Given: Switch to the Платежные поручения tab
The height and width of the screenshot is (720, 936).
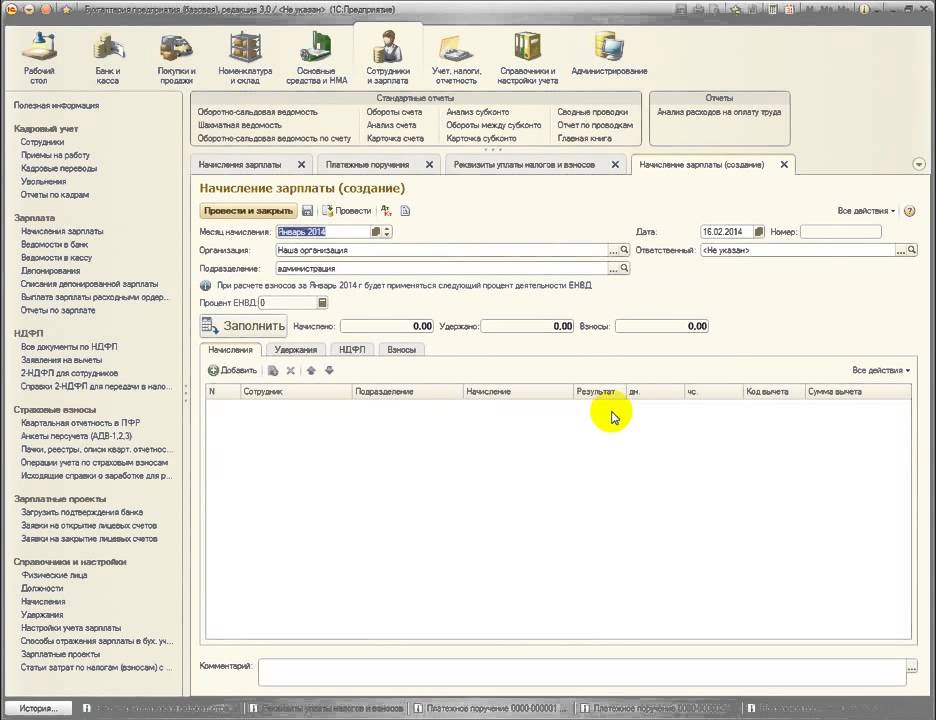Looking at the screenshot, I should click(x=368, y=164).
